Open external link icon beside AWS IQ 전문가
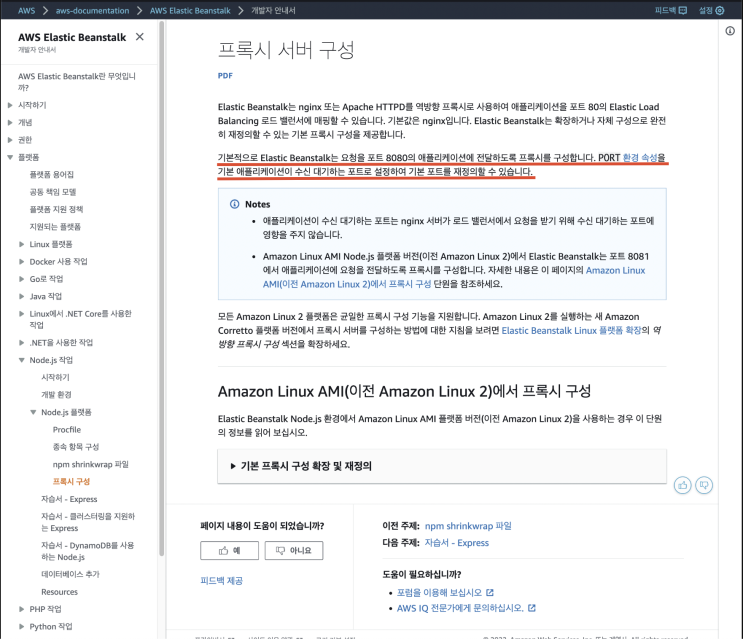Image resolution: width=743 pixels, height=639 pixels. 532,608
